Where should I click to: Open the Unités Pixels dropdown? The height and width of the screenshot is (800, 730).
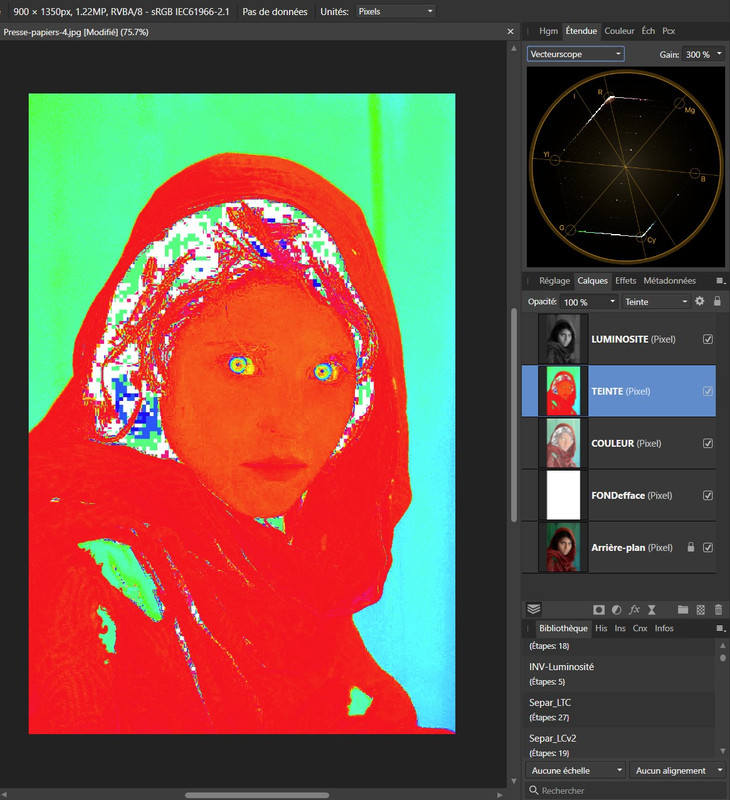tap(395, 11)
